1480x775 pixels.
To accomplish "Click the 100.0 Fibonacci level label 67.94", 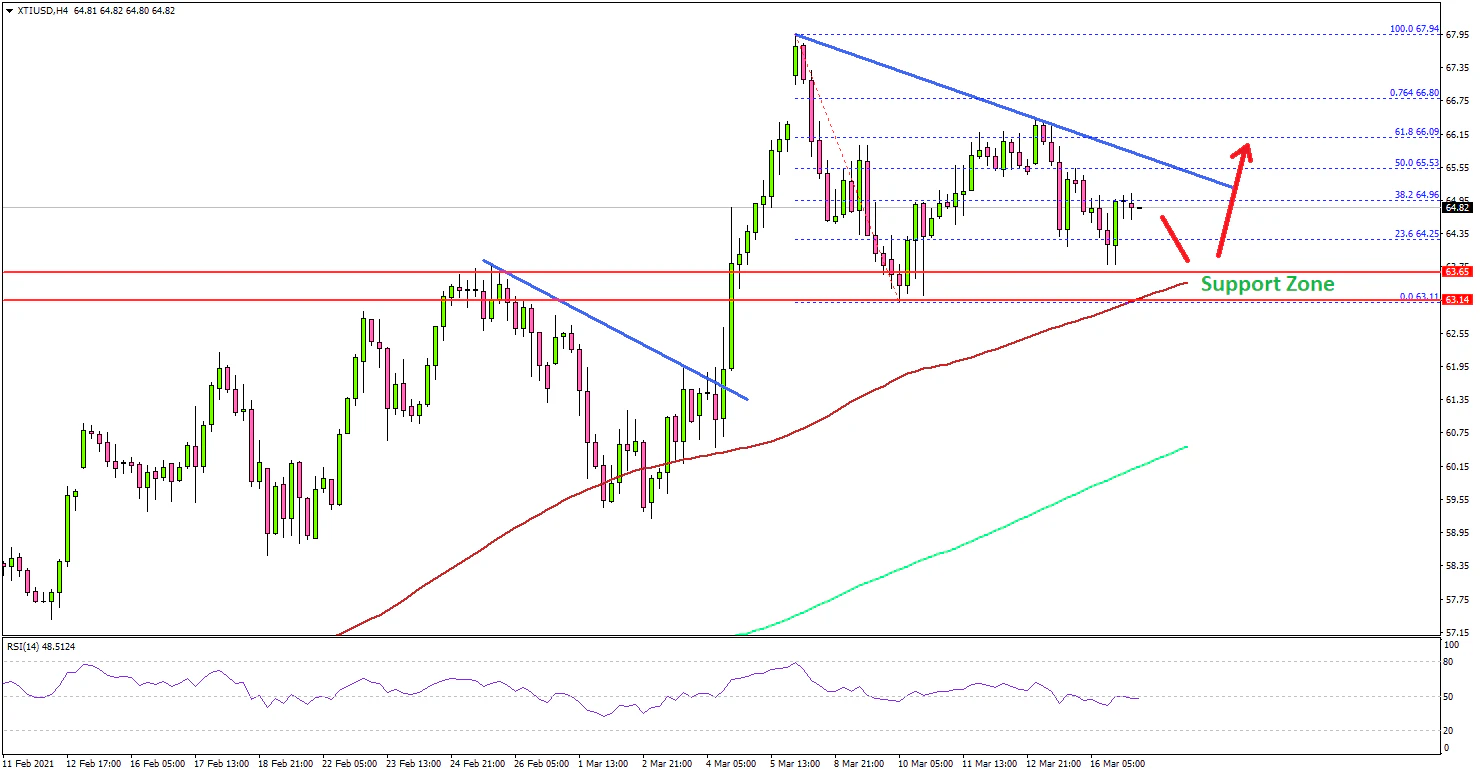I will coord(1413,29).
